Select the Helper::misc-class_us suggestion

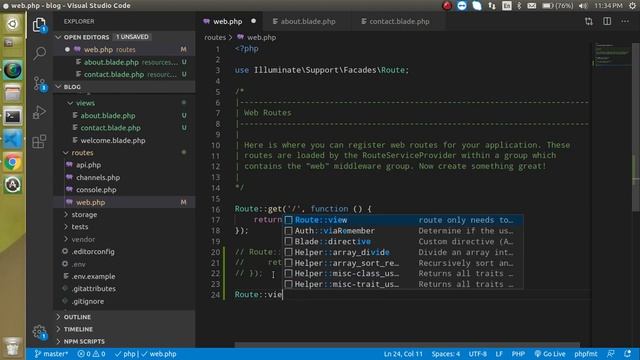click(403, 273)
